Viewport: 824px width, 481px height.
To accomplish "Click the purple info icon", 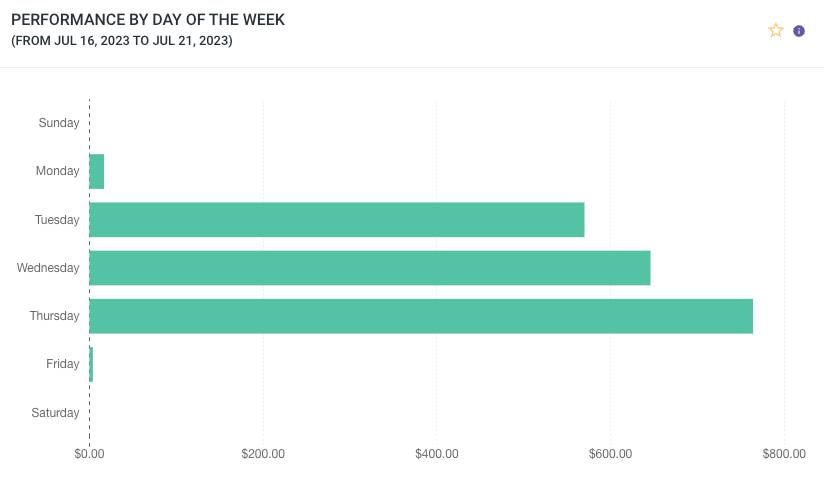I will coord(799,31).
